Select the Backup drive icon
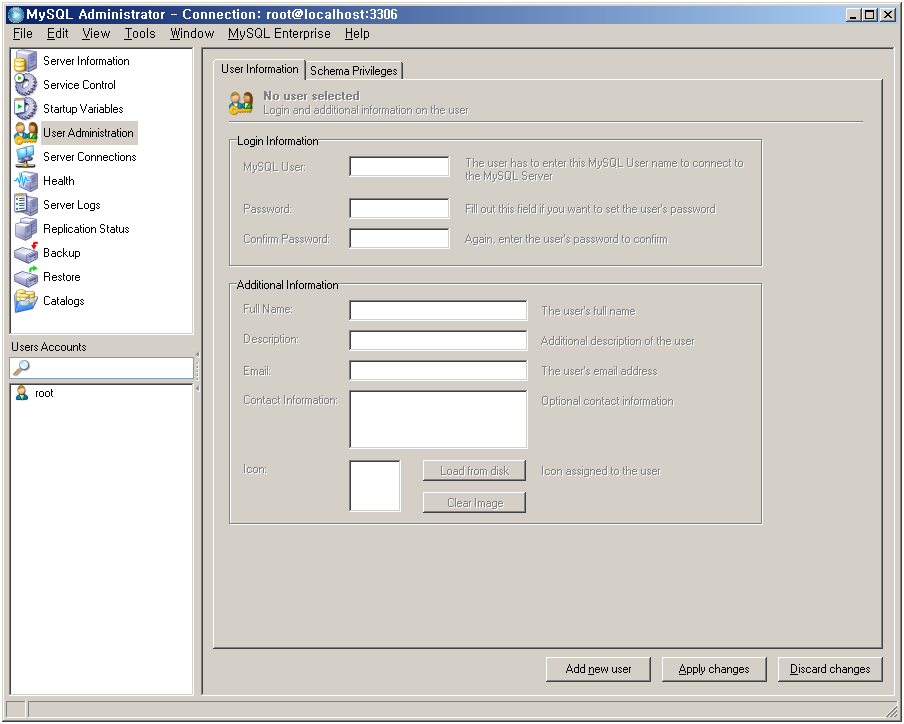Image resolution: width=904 pixels, height=724 pixels. click(x=25, y=253)
